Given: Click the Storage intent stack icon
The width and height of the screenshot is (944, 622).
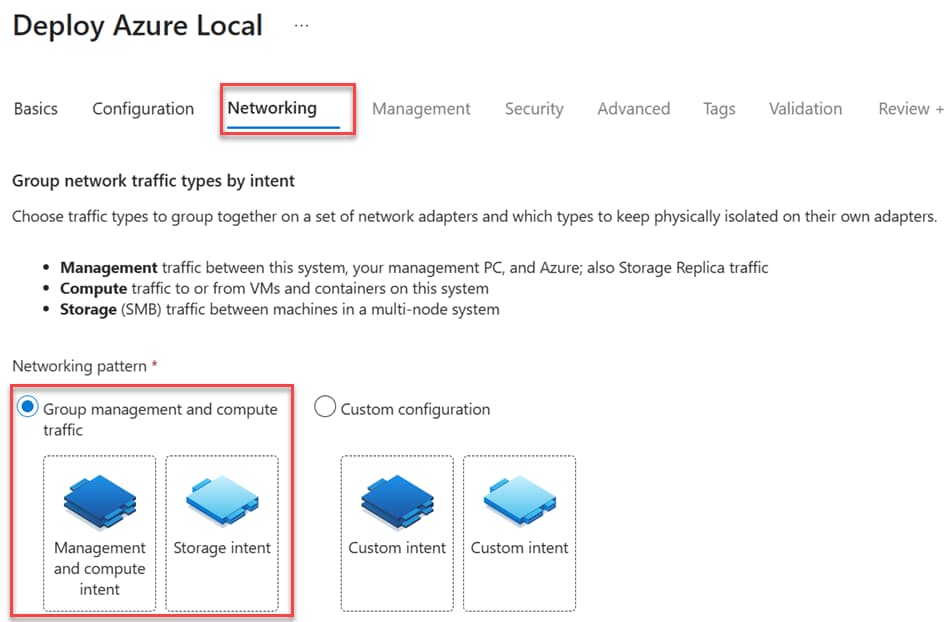Looking at the screenshot, I should 222,500.
